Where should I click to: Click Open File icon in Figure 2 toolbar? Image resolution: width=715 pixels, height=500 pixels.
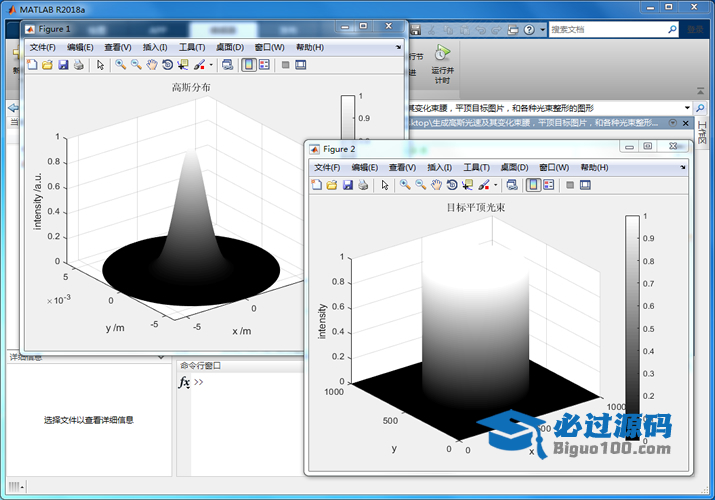click(x=332, y=185)
